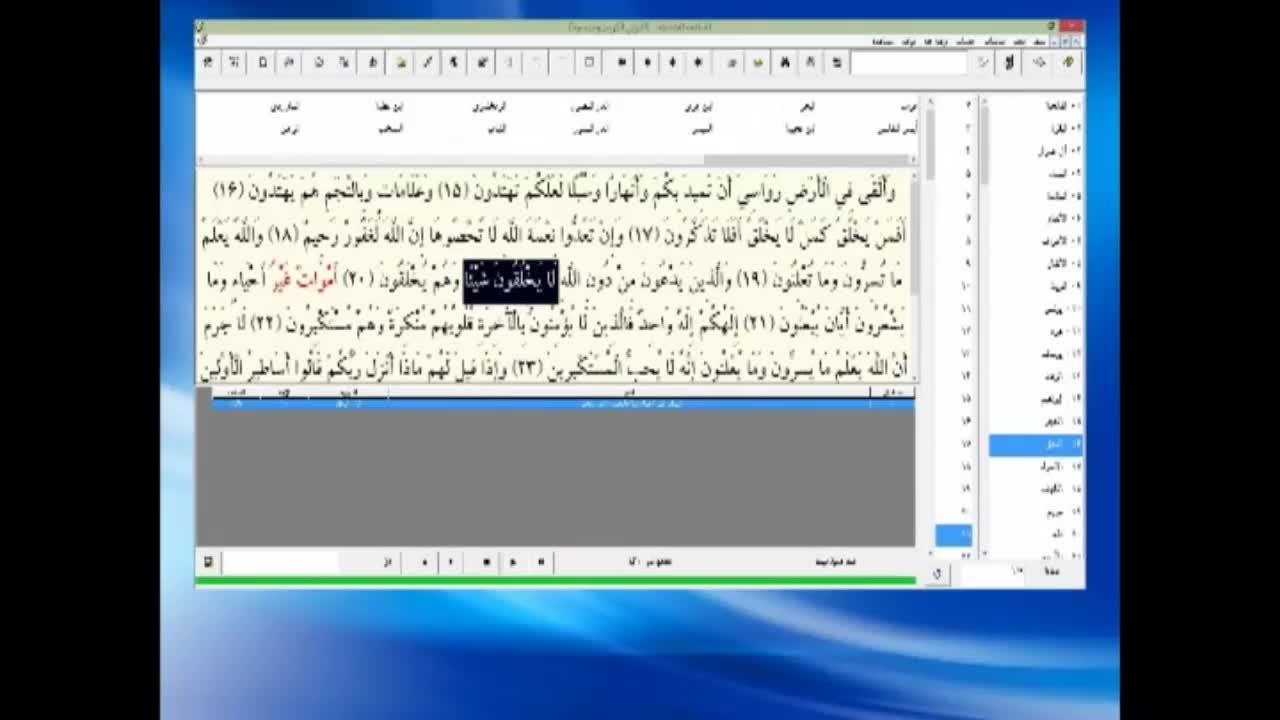
Task: Click the binoculars search icon in toolbar
Action: pos(785,63)
